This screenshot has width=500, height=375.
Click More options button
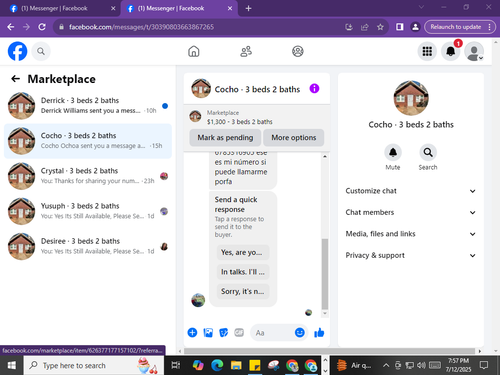coord(294,138)
